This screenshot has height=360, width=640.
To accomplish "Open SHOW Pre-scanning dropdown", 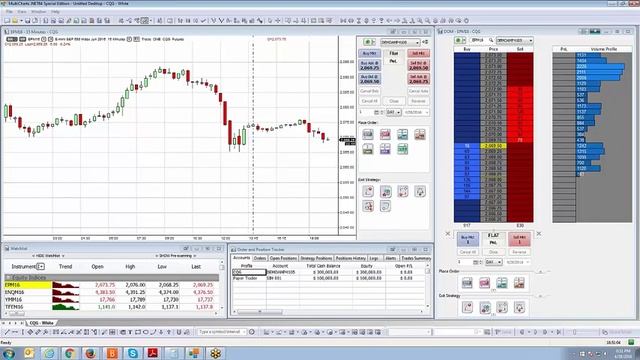I will pos(176,256).
